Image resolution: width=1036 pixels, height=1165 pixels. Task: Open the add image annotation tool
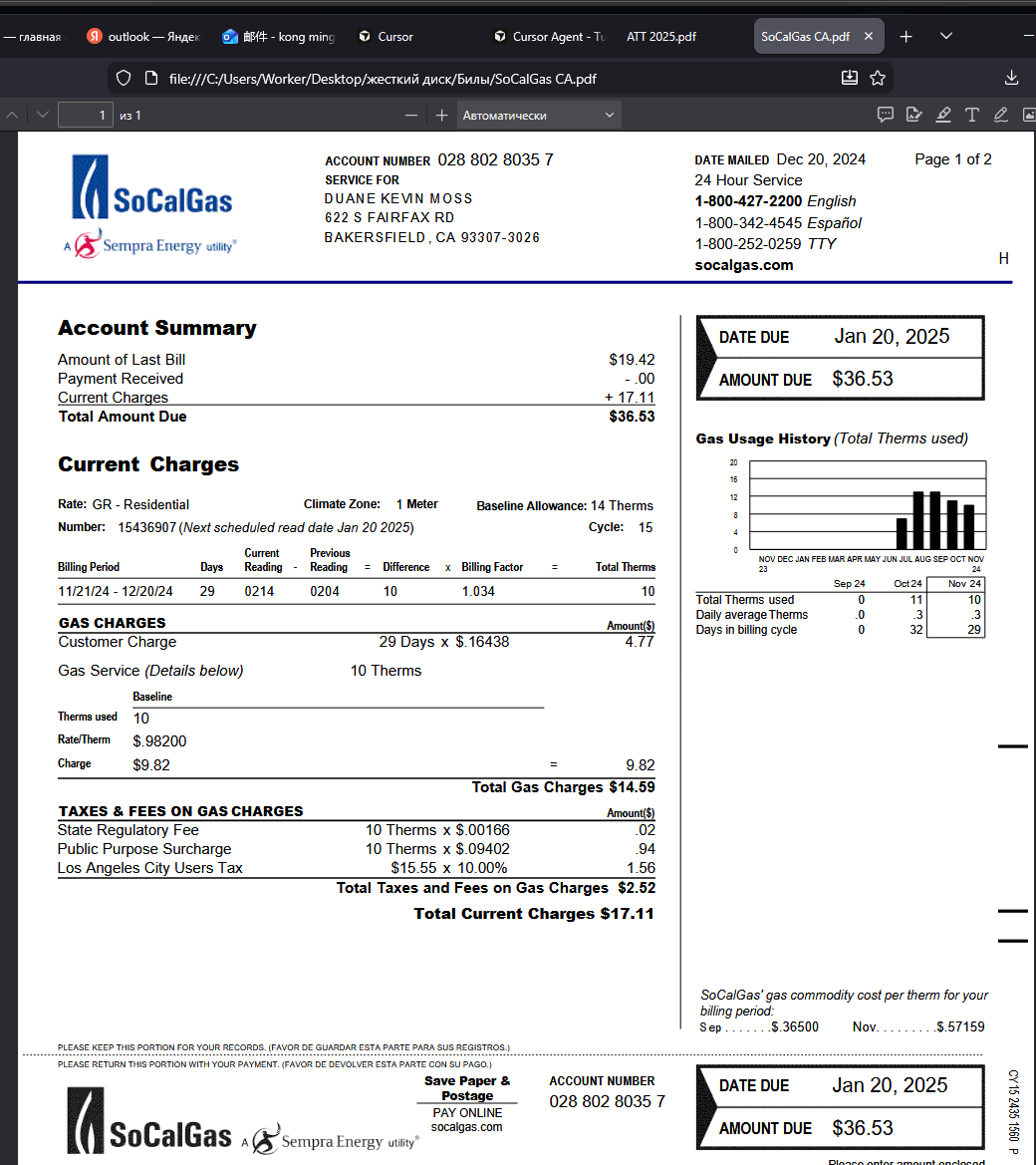(1029, 114)
